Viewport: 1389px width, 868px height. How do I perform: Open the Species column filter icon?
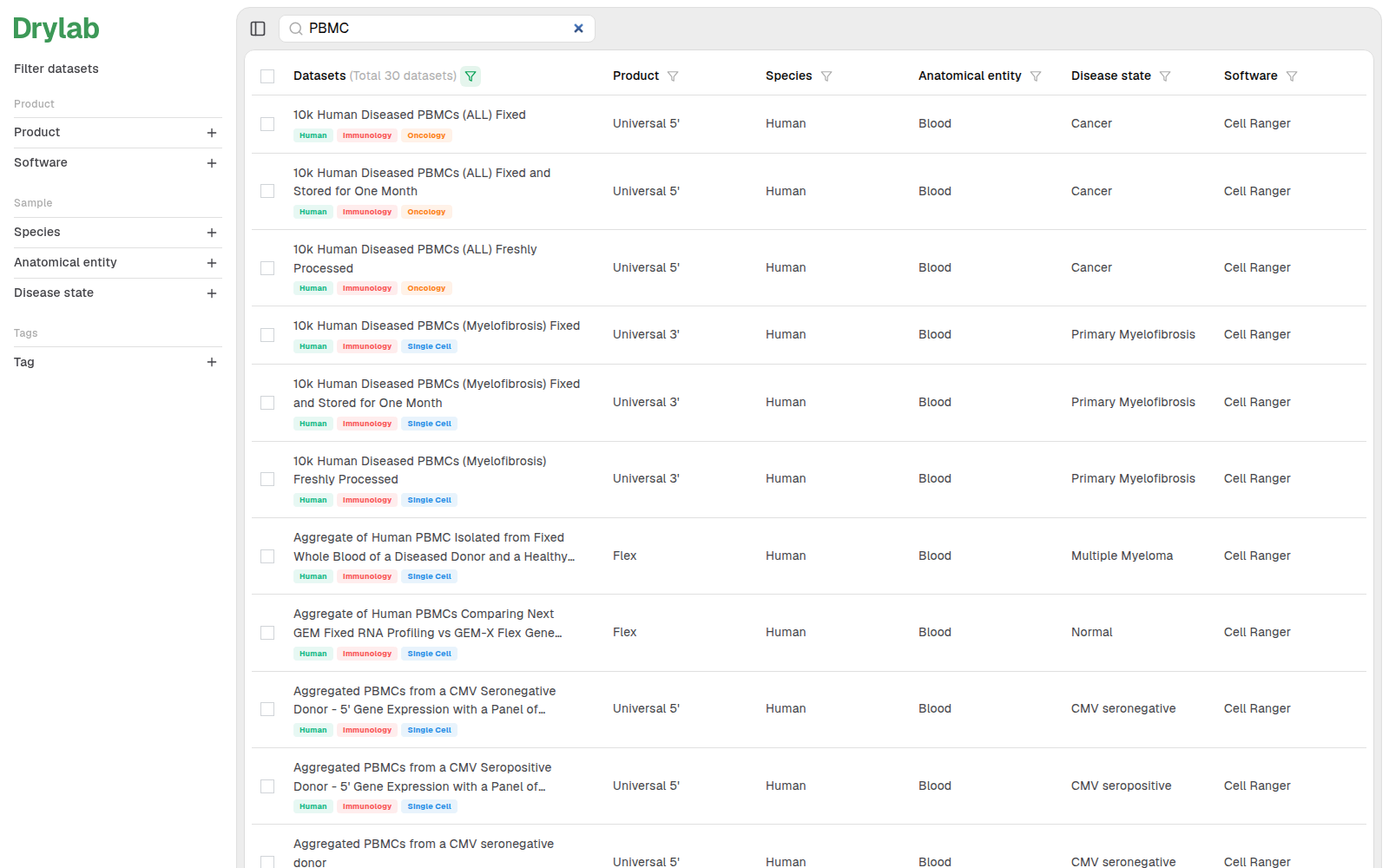coord(826,76)
